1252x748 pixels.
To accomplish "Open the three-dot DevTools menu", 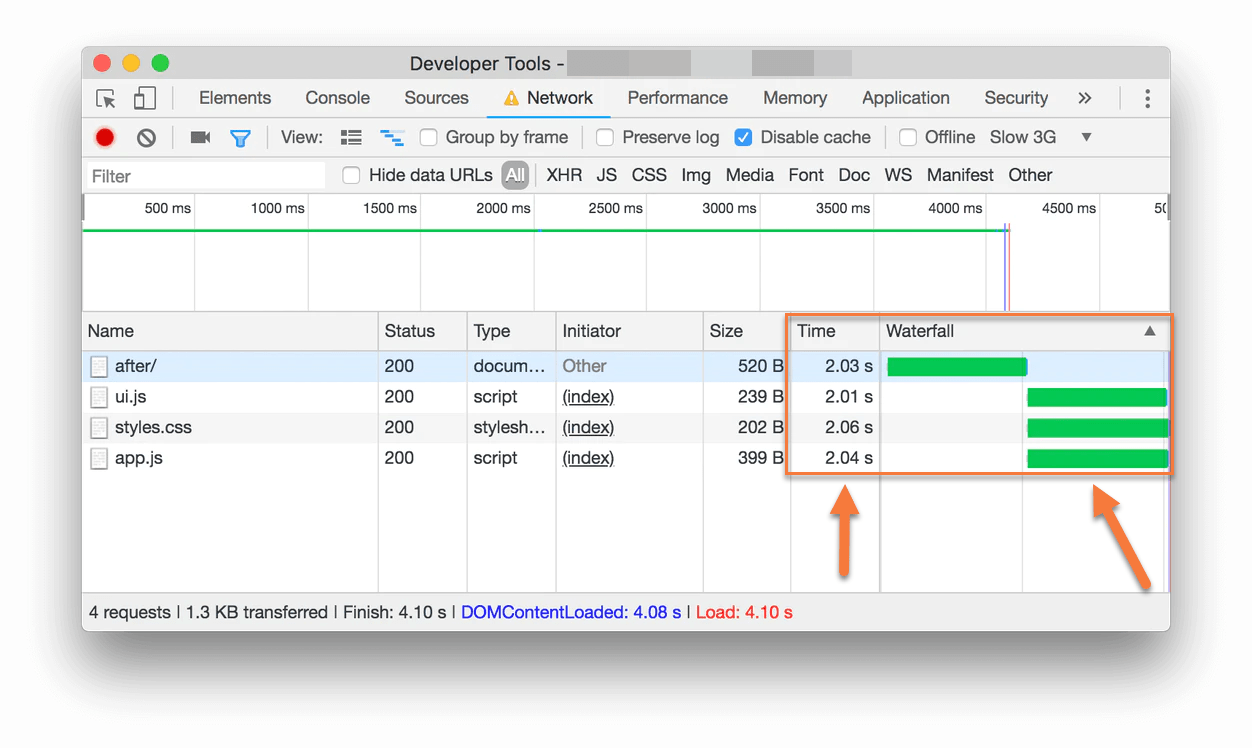I will coord(1147,98).
